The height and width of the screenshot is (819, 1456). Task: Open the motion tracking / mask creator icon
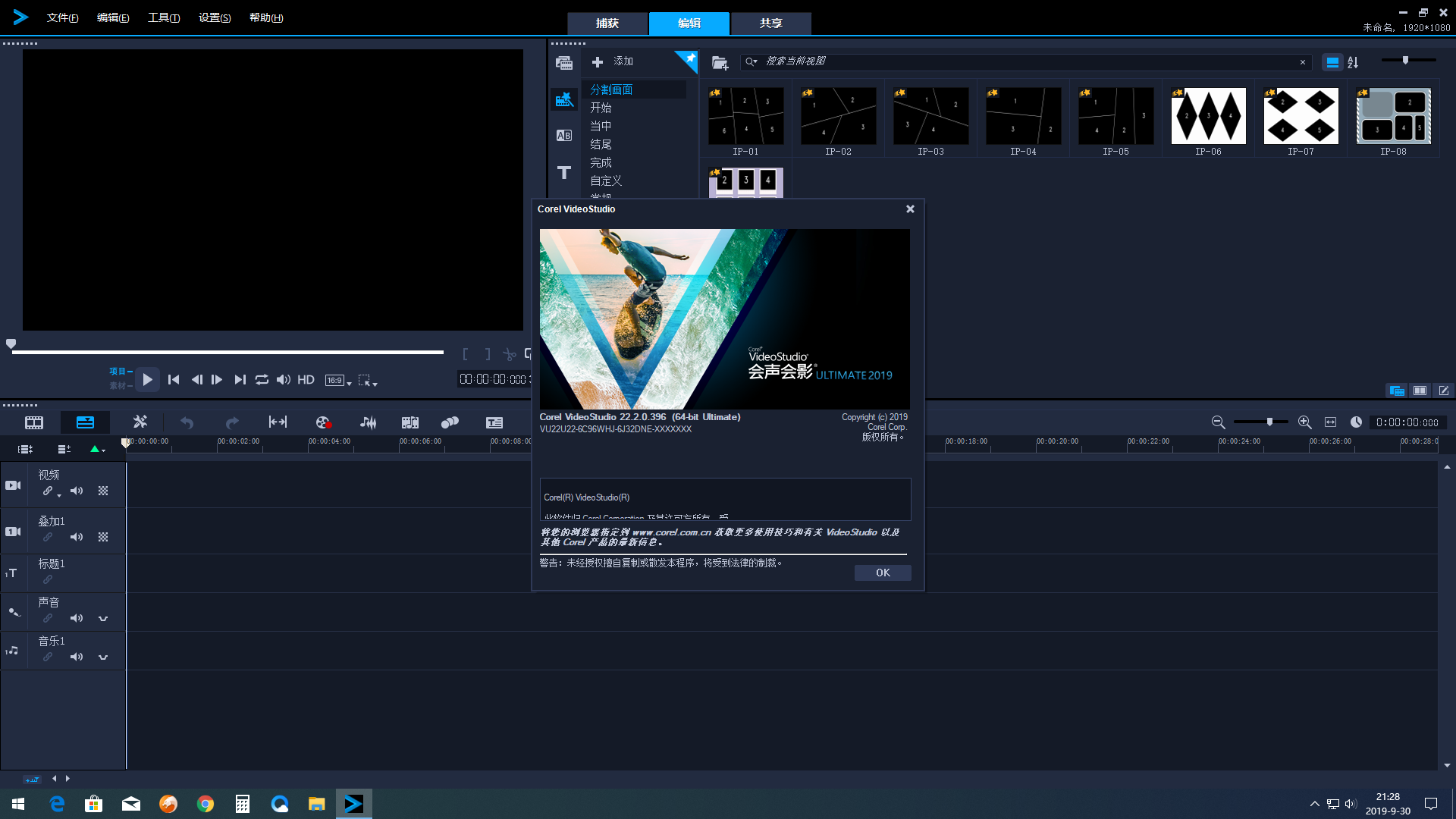click(x=450, y=422)
